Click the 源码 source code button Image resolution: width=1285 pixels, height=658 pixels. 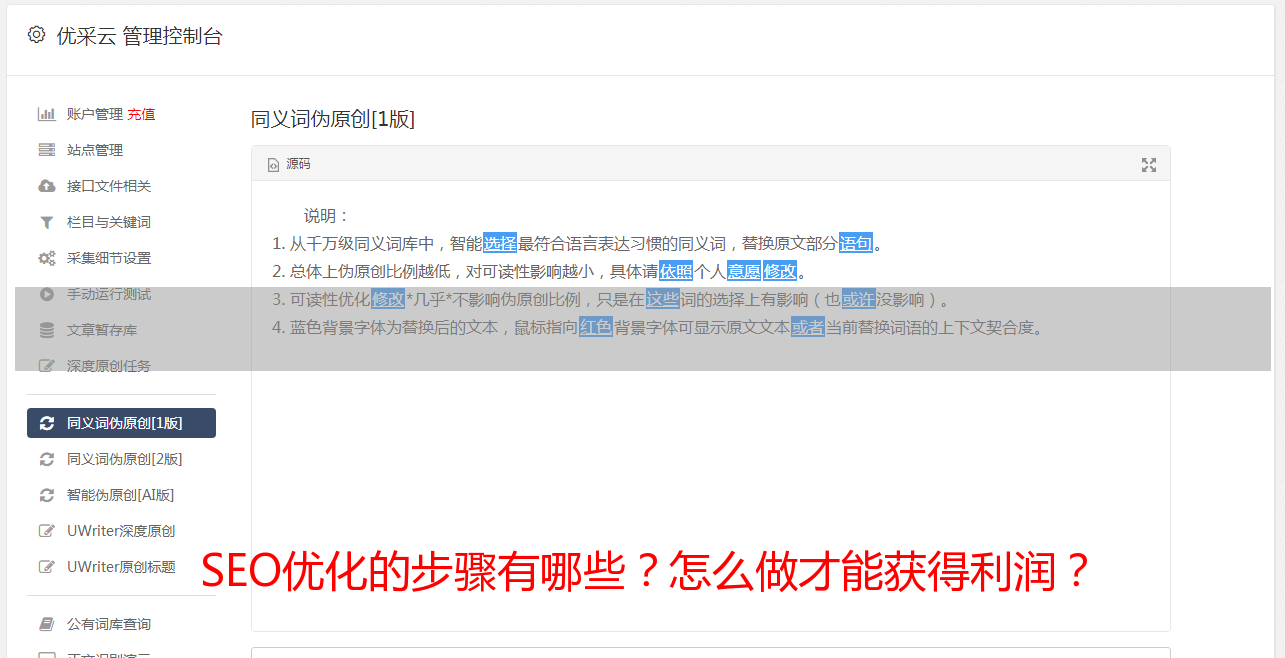click(x=289, y=164)
